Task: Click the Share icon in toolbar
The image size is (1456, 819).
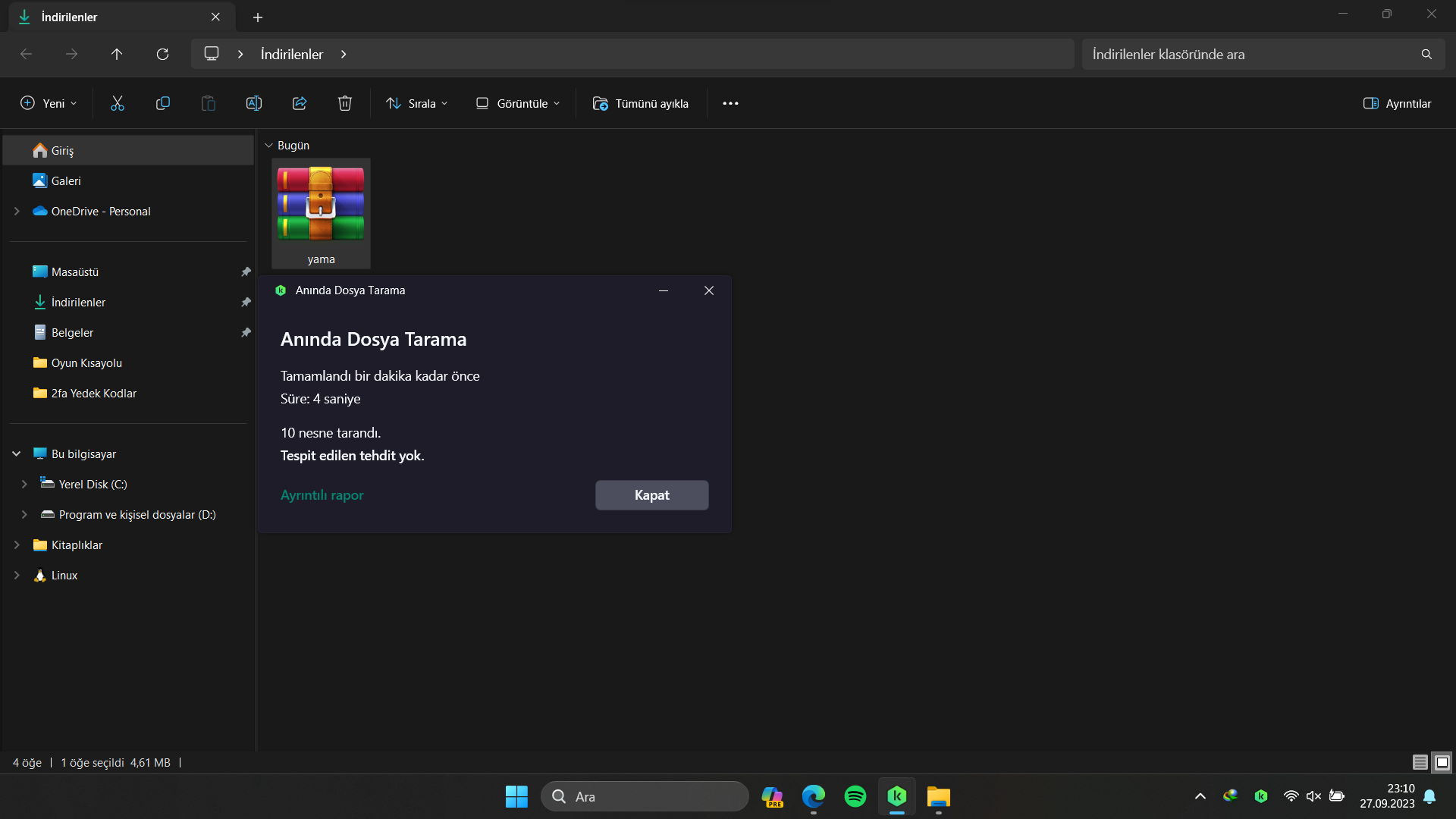Action: pos(300,103)
